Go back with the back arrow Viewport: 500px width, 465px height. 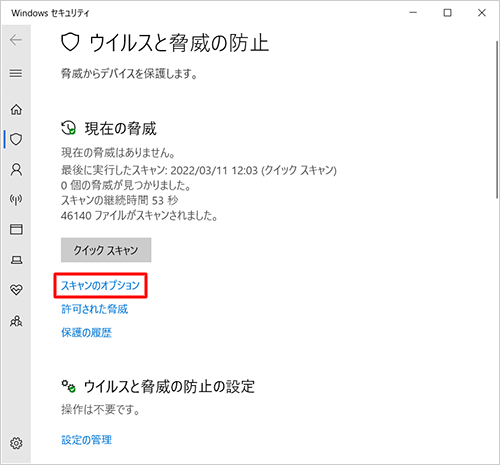click(x=16, y=40)
